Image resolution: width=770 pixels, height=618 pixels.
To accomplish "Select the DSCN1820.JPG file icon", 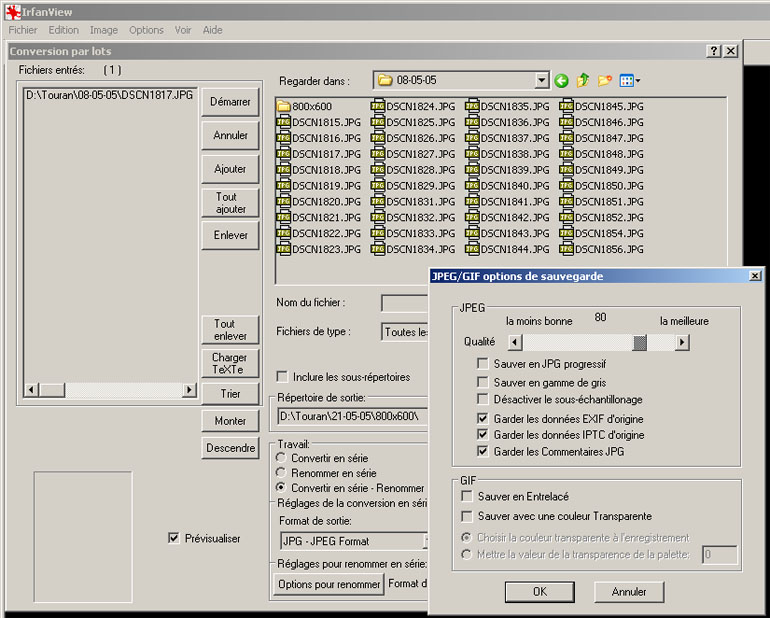I will click(283, 201).
